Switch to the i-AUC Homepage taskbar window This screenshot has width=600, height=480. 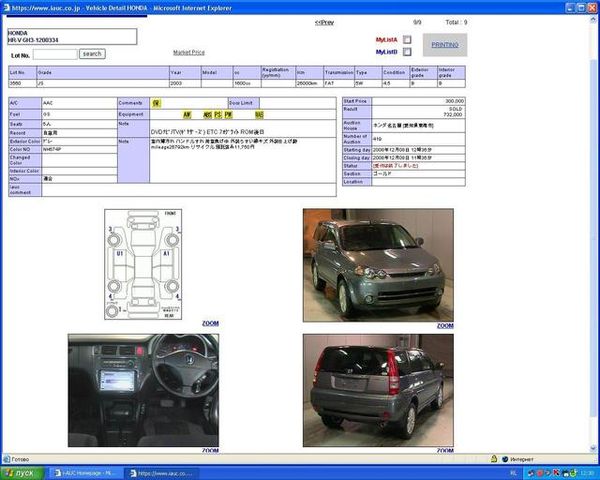(x=85, y=473)
